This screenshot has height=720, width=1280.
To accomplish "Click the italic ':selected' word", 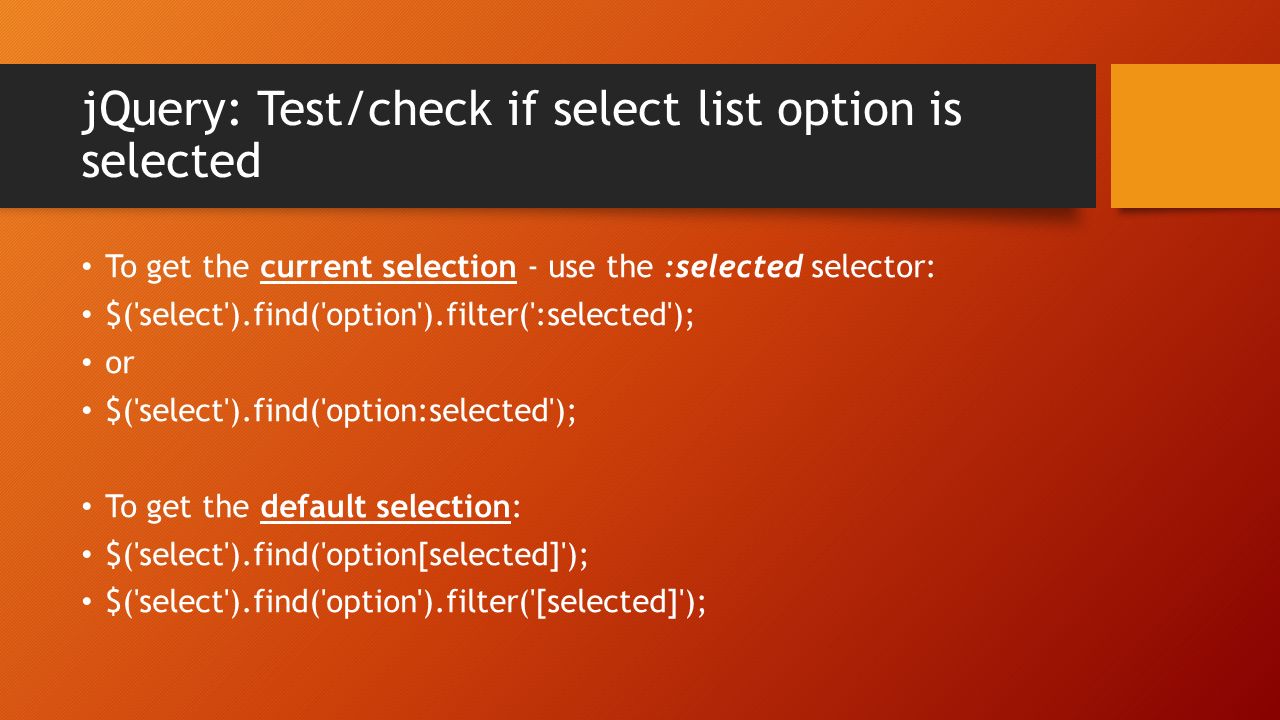I will click(x=733, y=267).
